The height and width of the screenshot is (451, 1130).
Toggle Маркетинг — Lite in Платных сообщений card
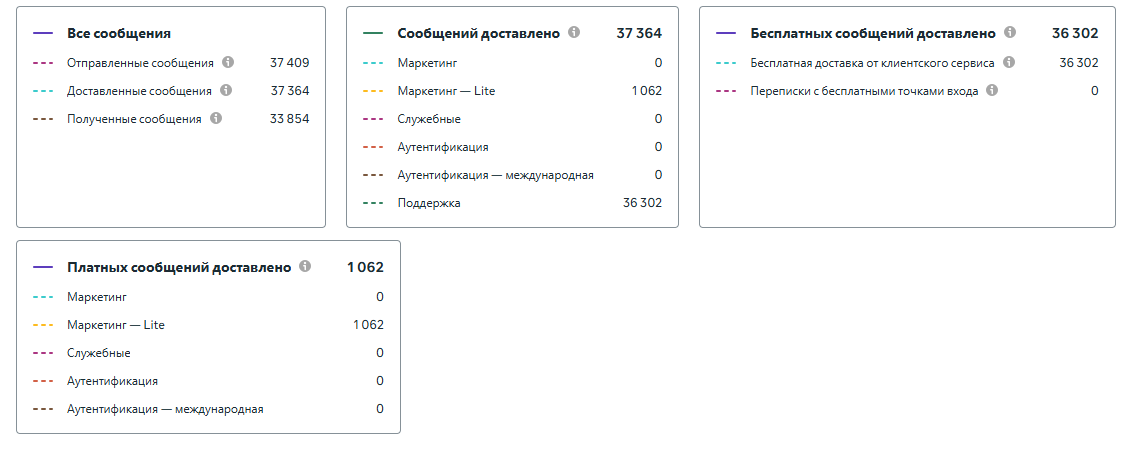(x=116, y=325)
